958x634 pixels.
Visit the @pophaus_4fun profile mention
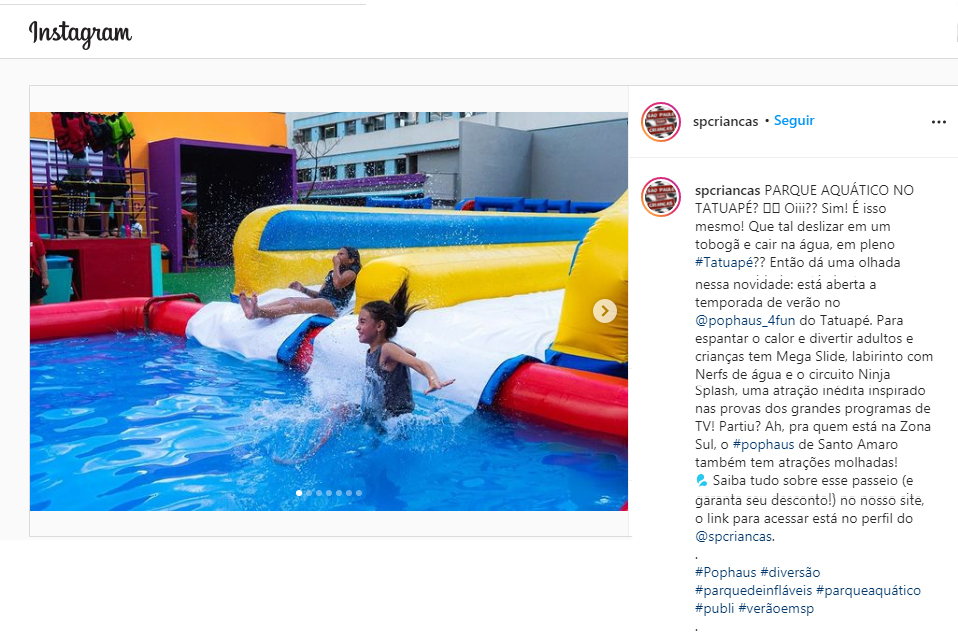745,321
